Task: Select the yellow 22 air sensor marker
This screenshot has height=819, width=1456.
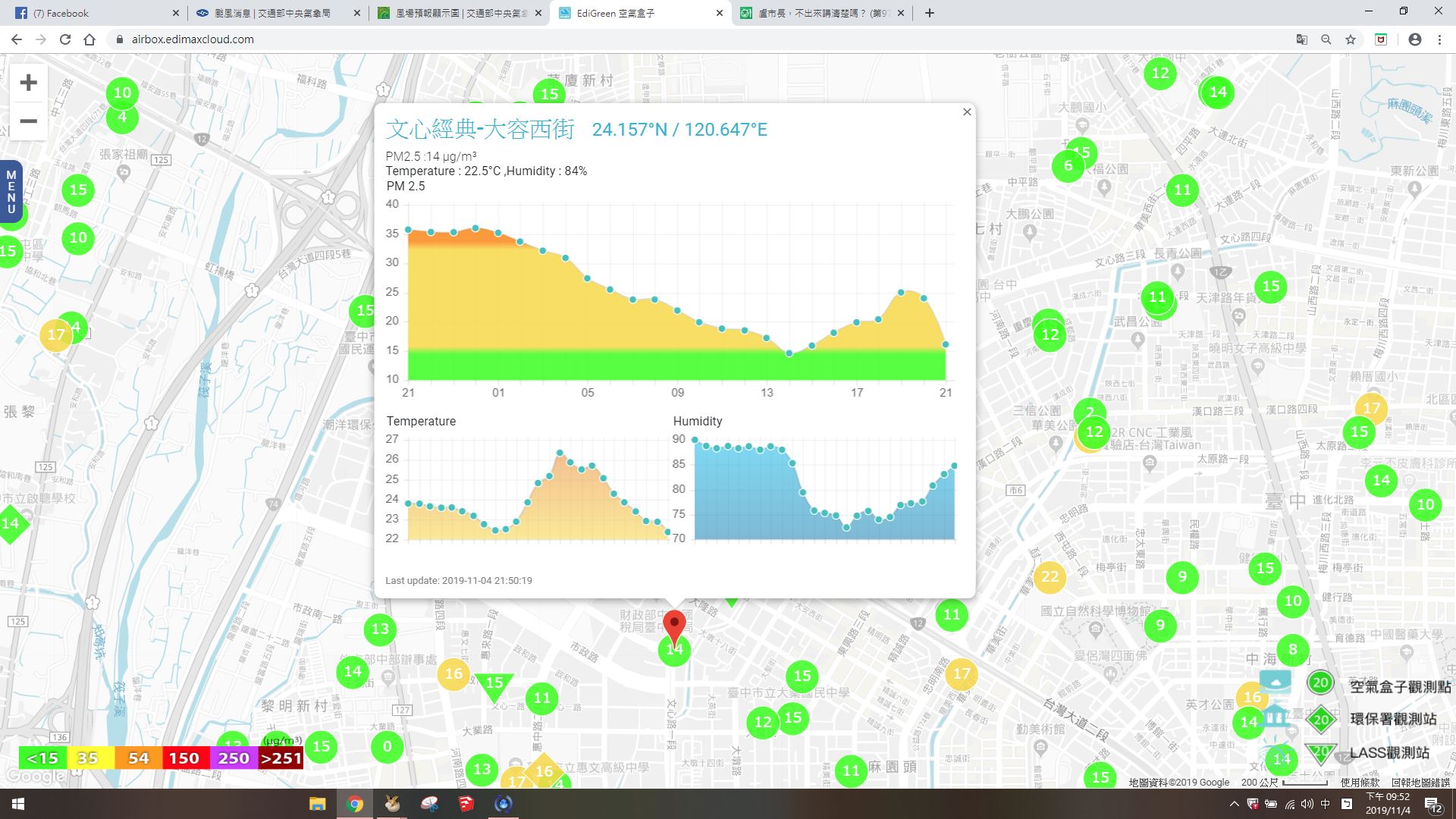Action: point(1050,576)
